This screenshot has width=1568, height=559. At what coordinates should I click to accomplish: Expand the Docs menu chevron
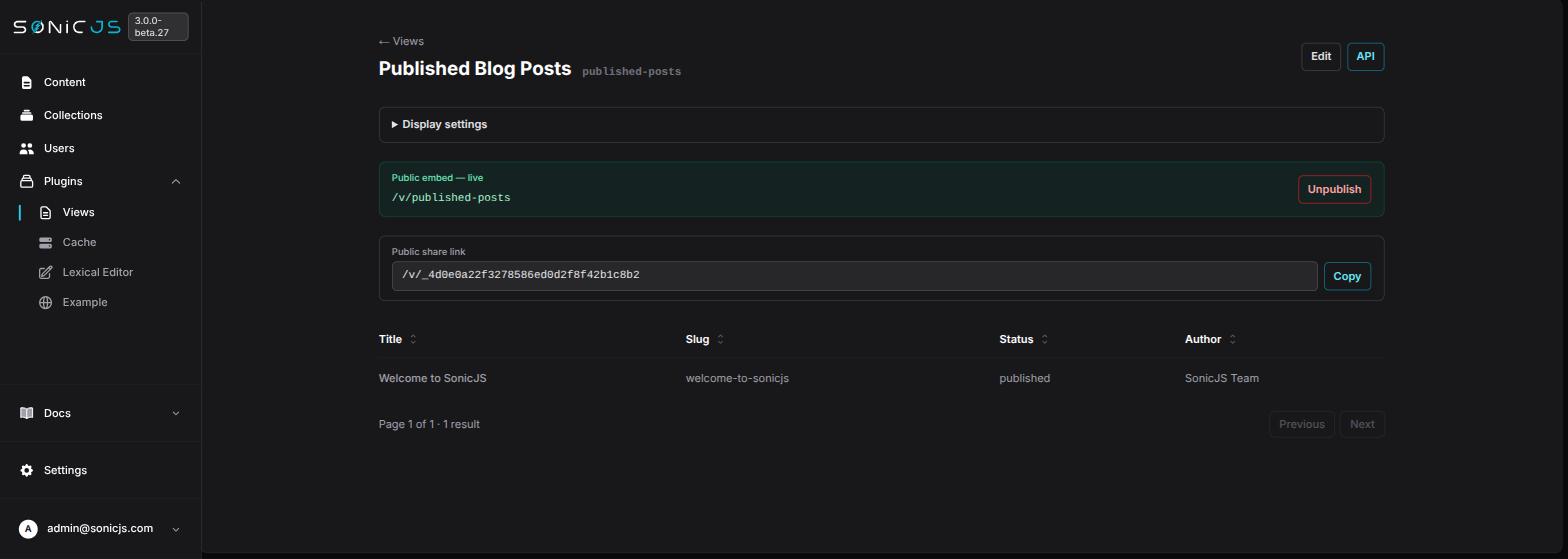tap(176, 413)
